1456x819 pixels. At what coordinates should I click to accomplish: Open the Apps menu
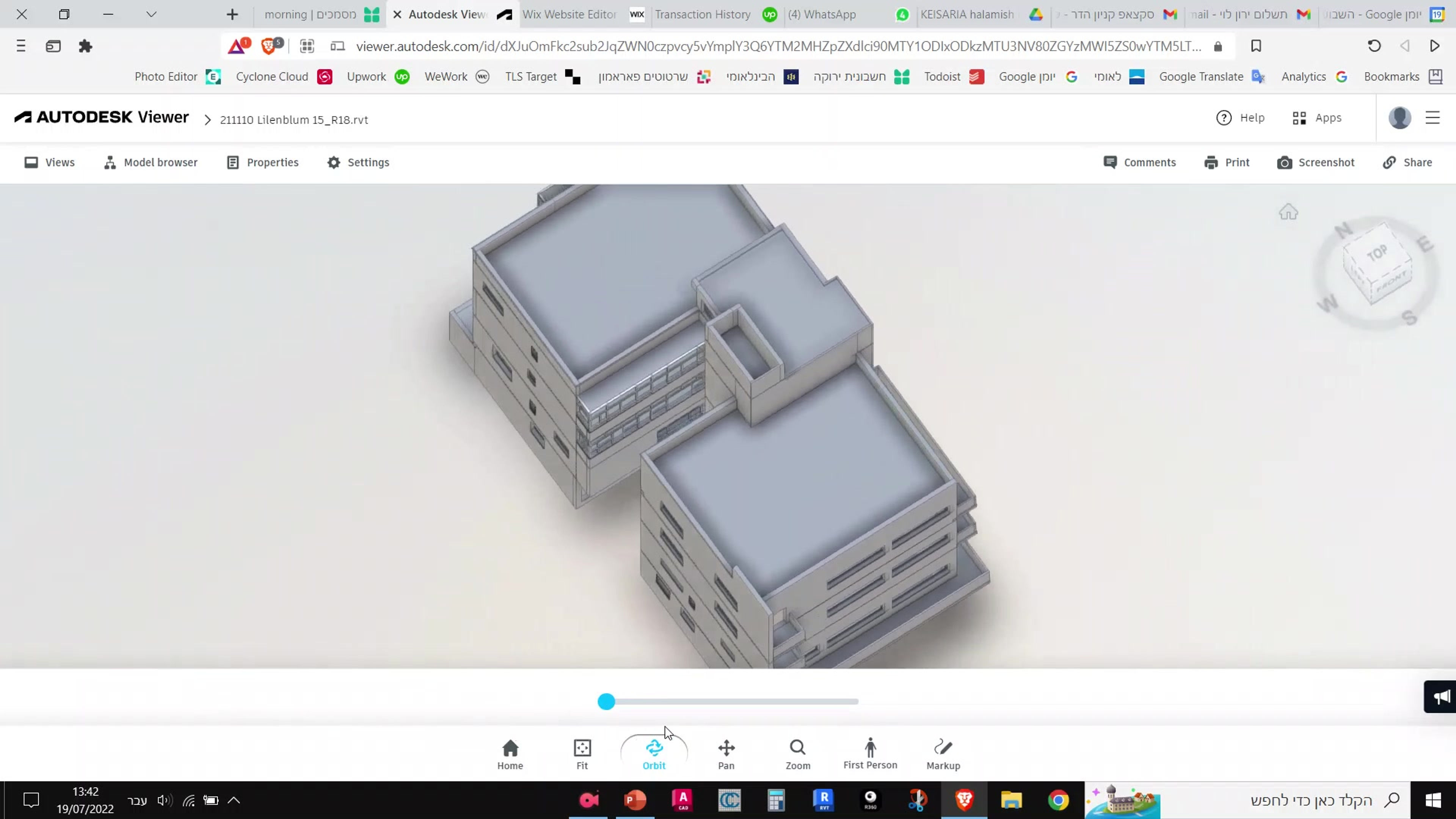(1317, 118)
